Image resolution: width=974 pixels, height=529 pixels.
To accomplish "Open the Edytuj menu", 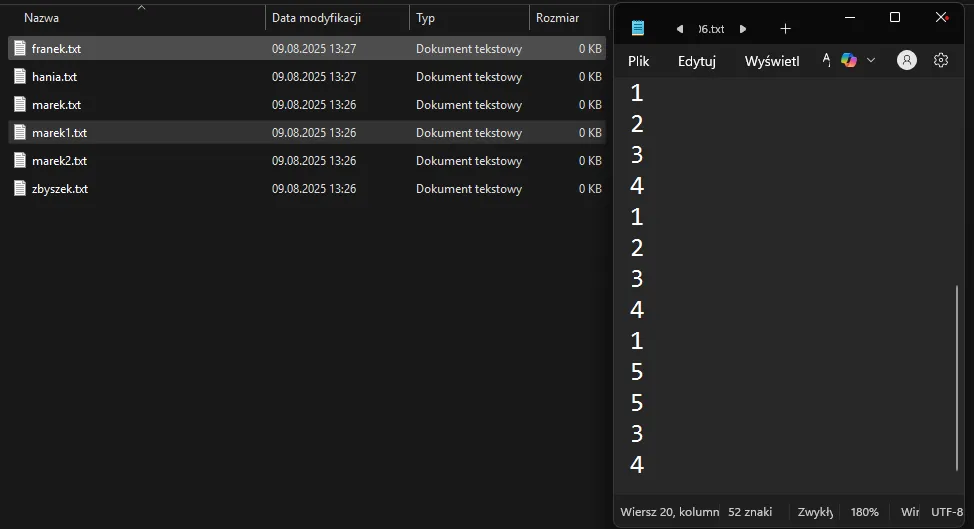I will (x=696, y=61).
